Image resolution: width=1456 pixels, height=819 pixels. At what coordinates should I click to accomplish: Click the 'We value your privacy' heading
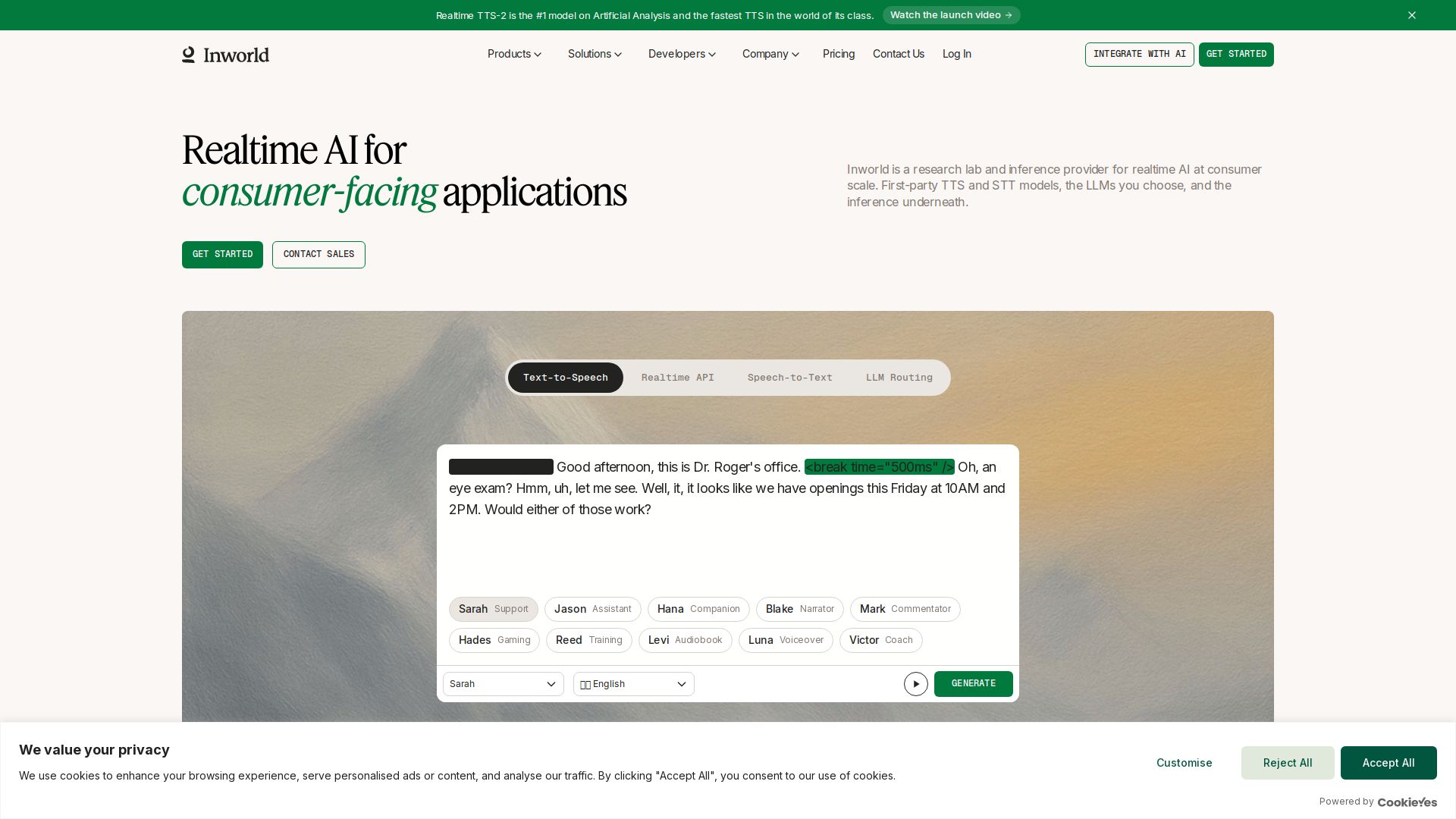click(94, 750)
